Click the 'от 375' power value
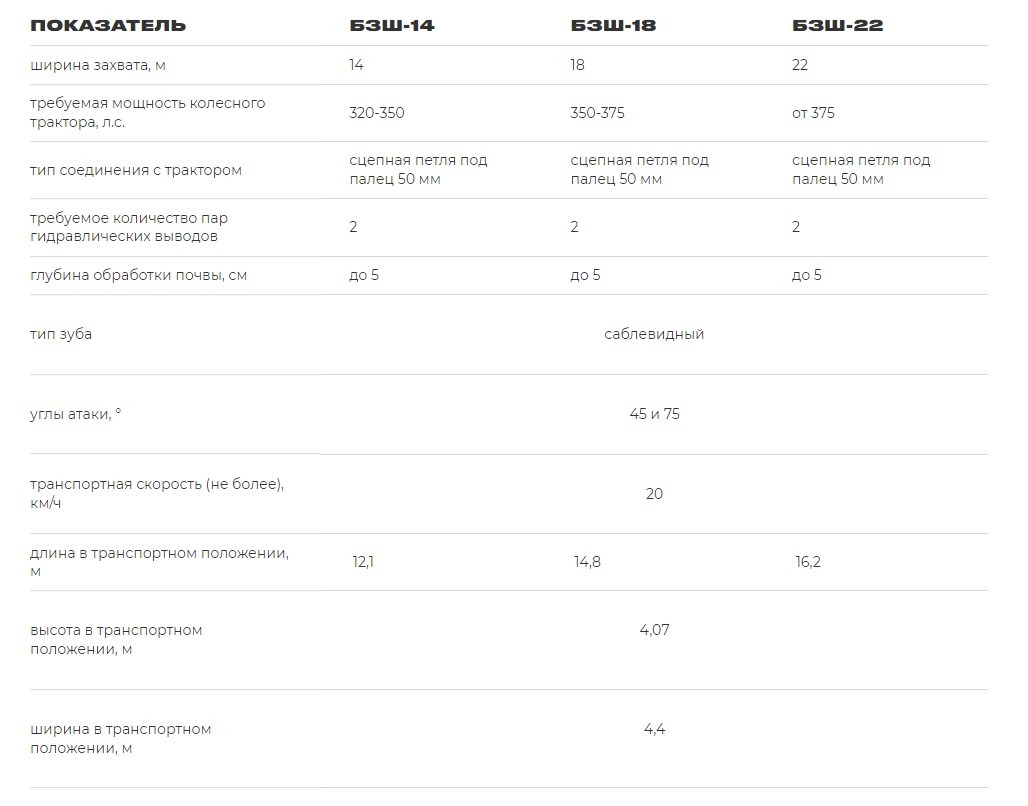1028x806 pixels. (813, 113)
